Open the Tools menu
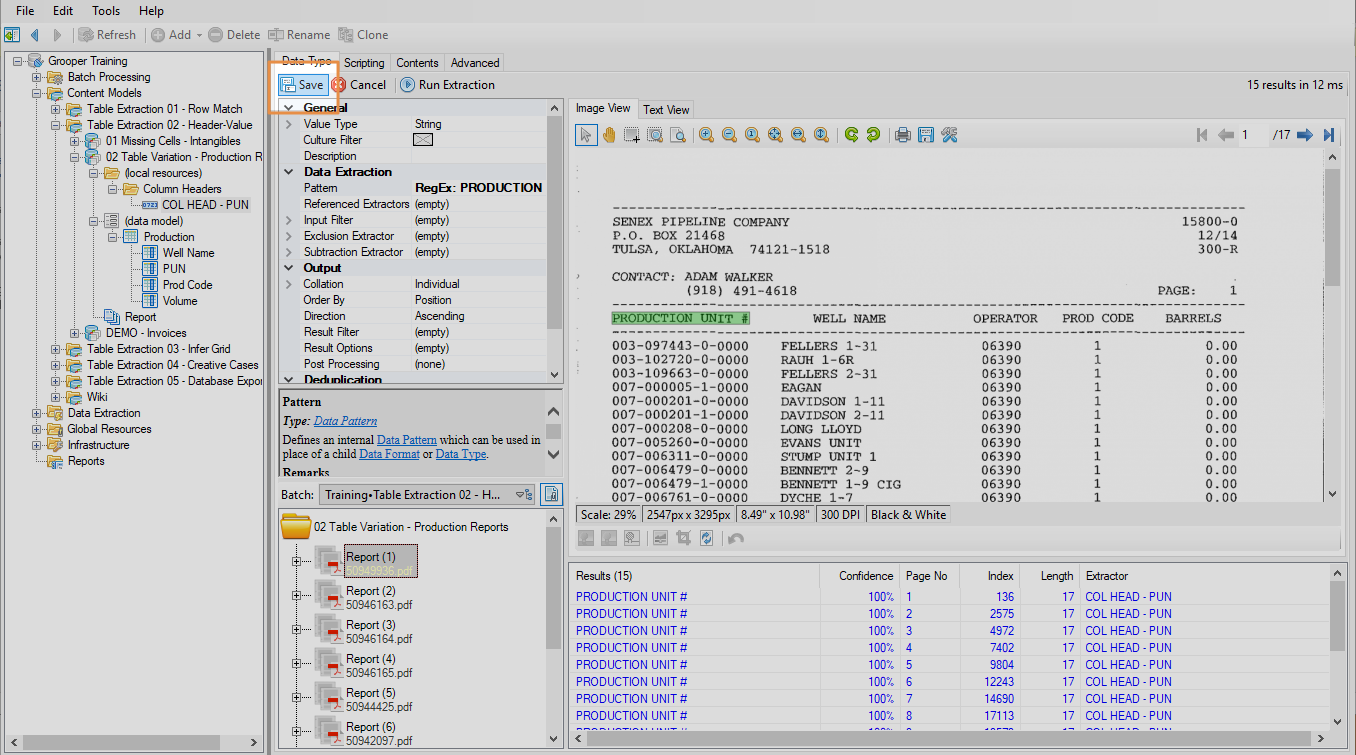Viewport: 1356px width, 755px height. pyautogui.click(x=106, y=11)
